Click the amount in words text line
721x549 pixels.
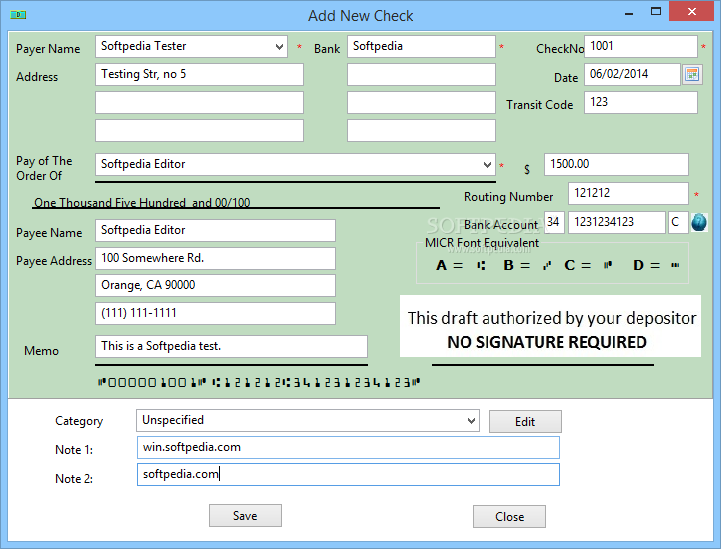tap(142, 203)
